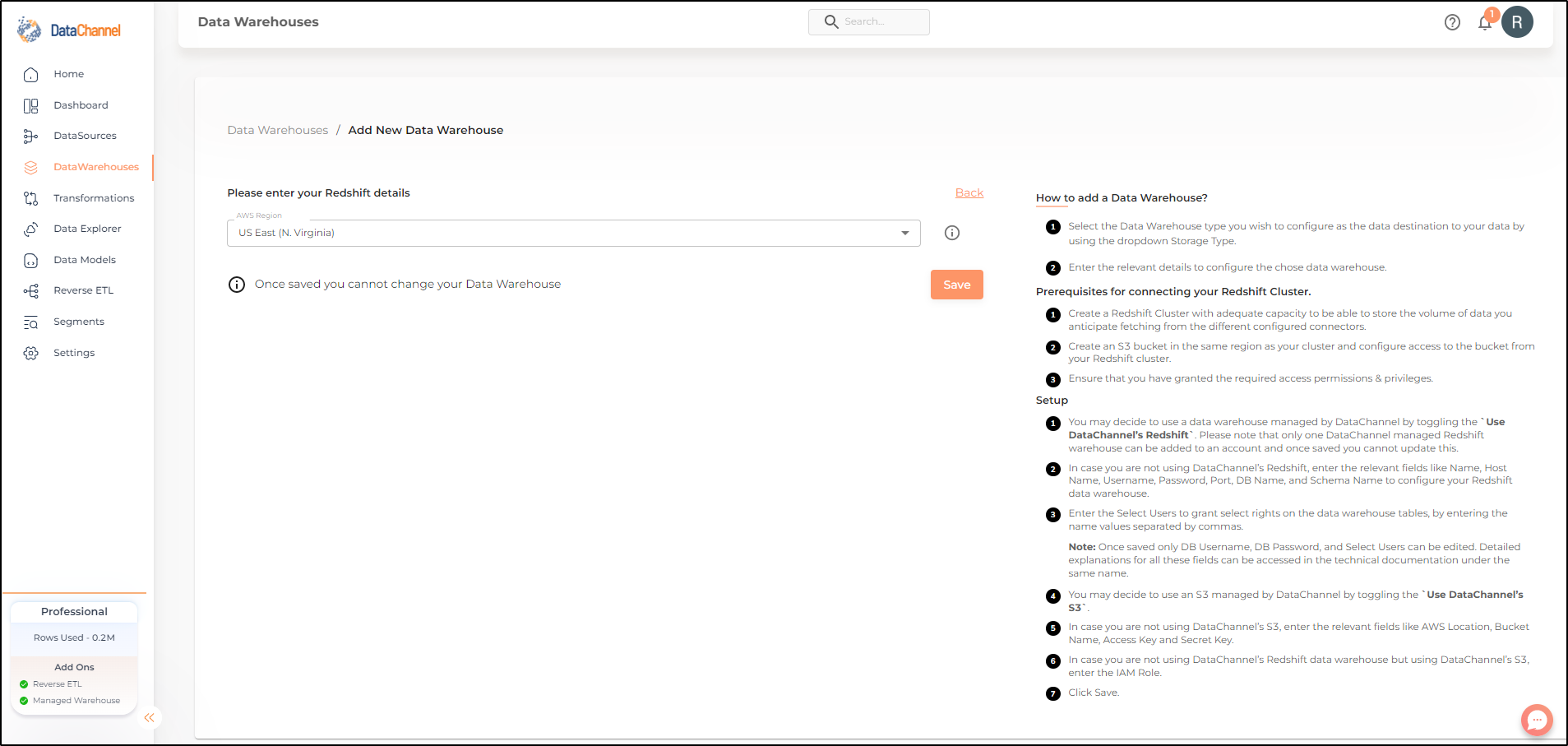Open the chat support bubble
This screenshot has width=1568, height=746.
click(1537, 720)
